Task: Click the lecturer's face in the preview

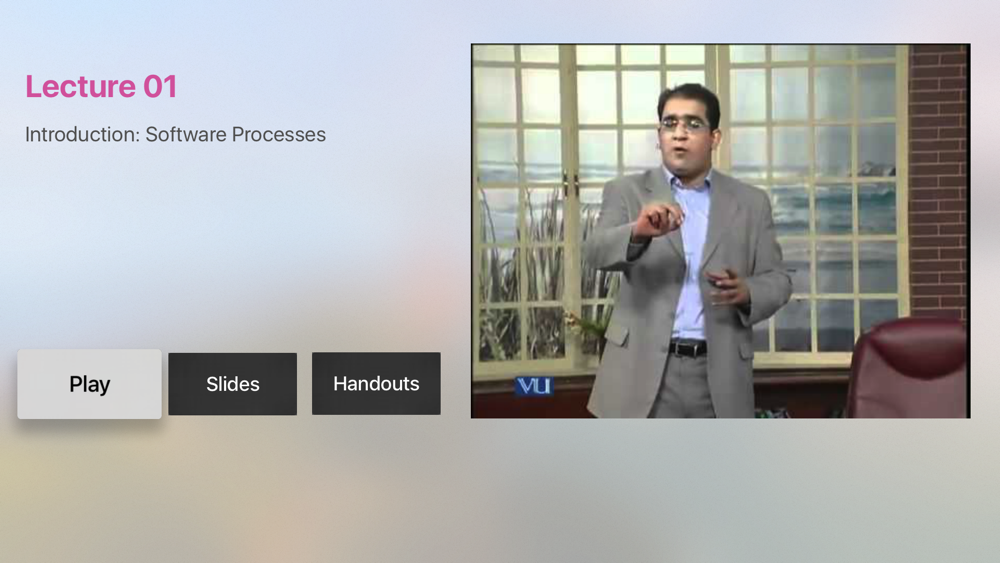Action: click(686, 128)
